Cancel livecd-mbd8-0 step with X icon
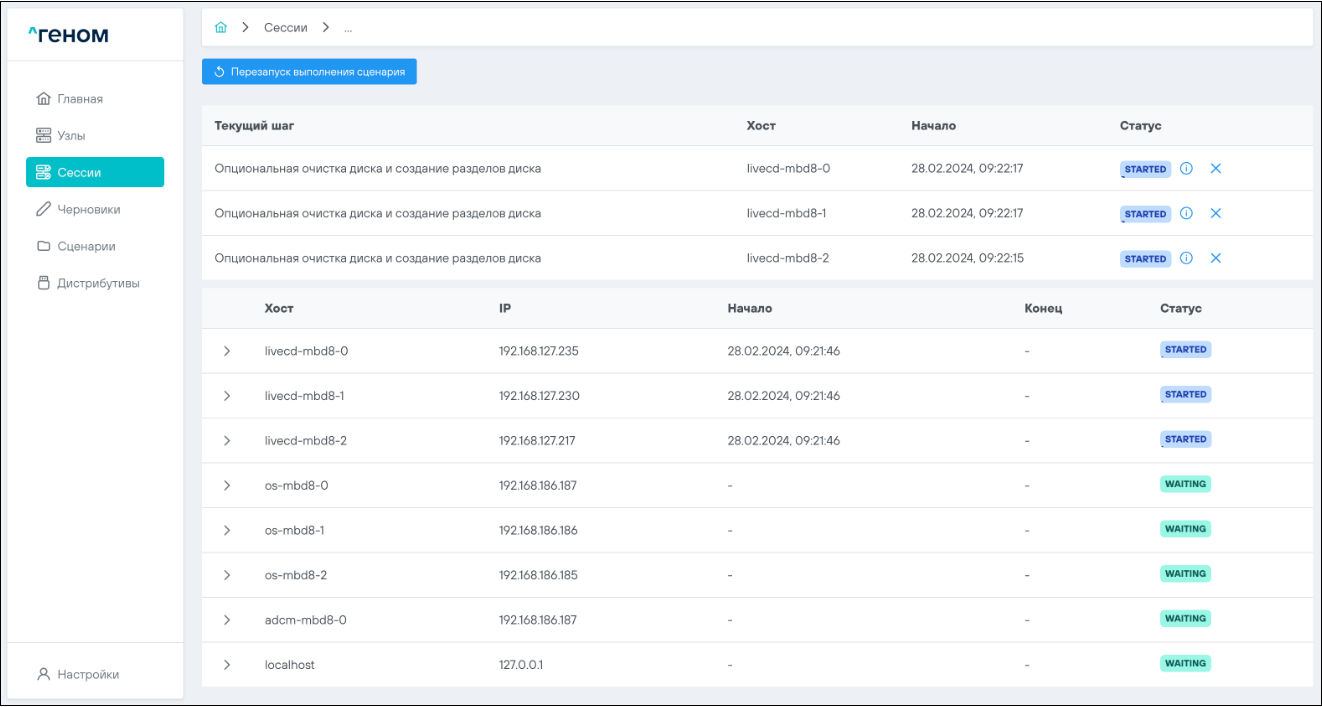Image resolution: width=1322 pixels, height=707 pixels. (x=1216, y=169)
